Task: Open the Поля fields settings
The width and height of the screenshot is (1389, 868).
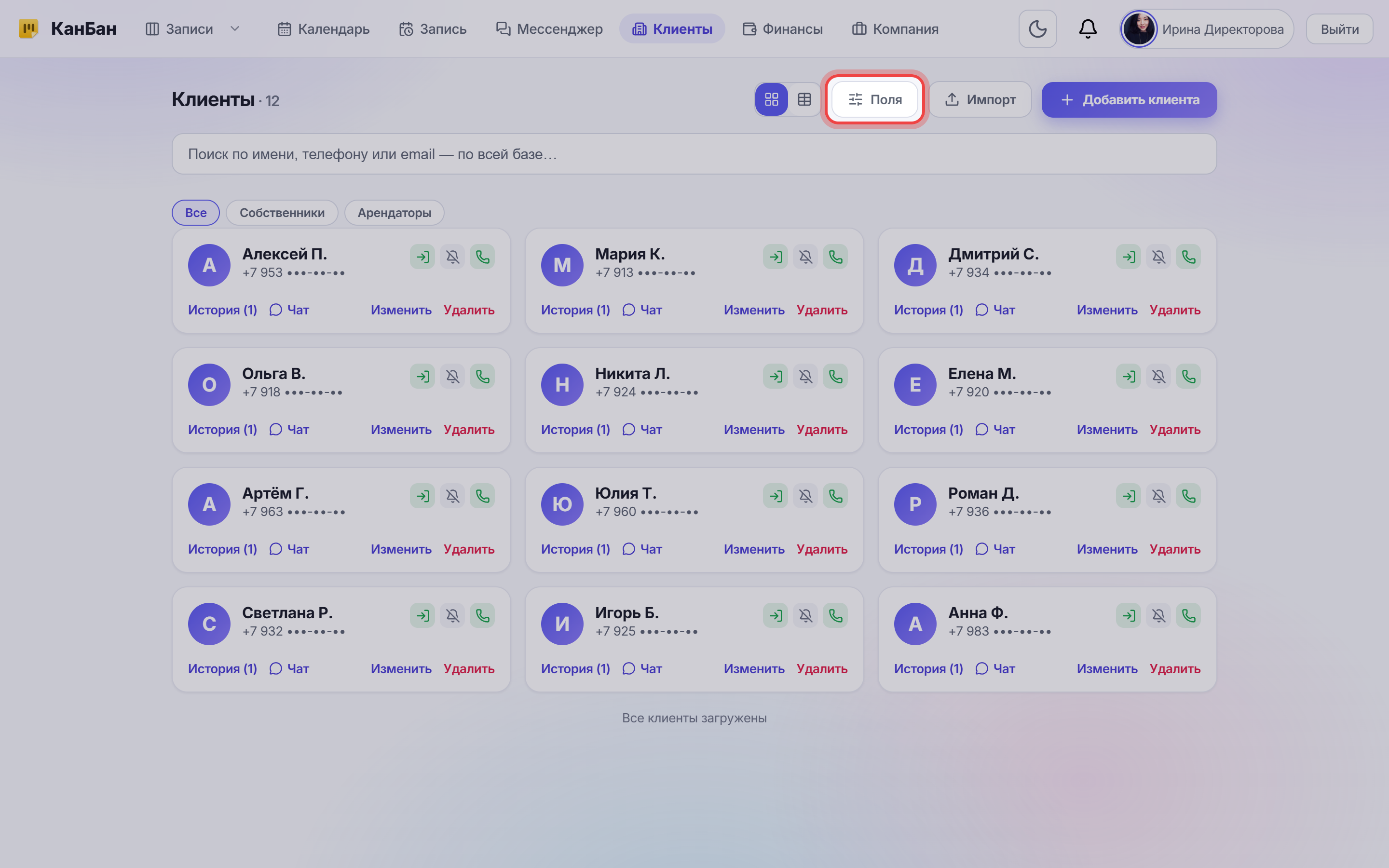Action: click(x=875, y=99)
